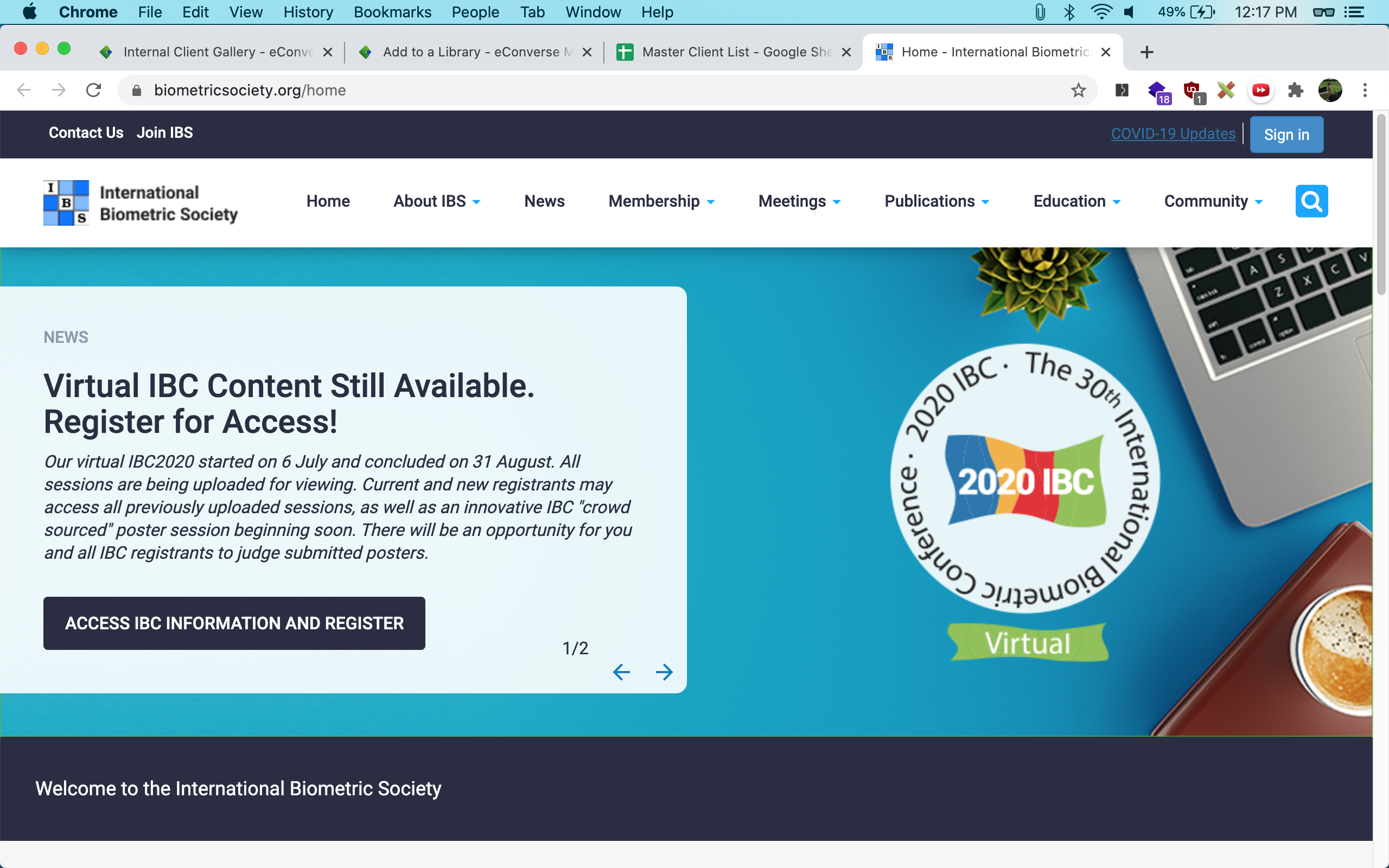Image resolution: width=1389 pixels, height=868 pixels.
Task: Open the Community dropdown menu
Action: [1213, 201]
